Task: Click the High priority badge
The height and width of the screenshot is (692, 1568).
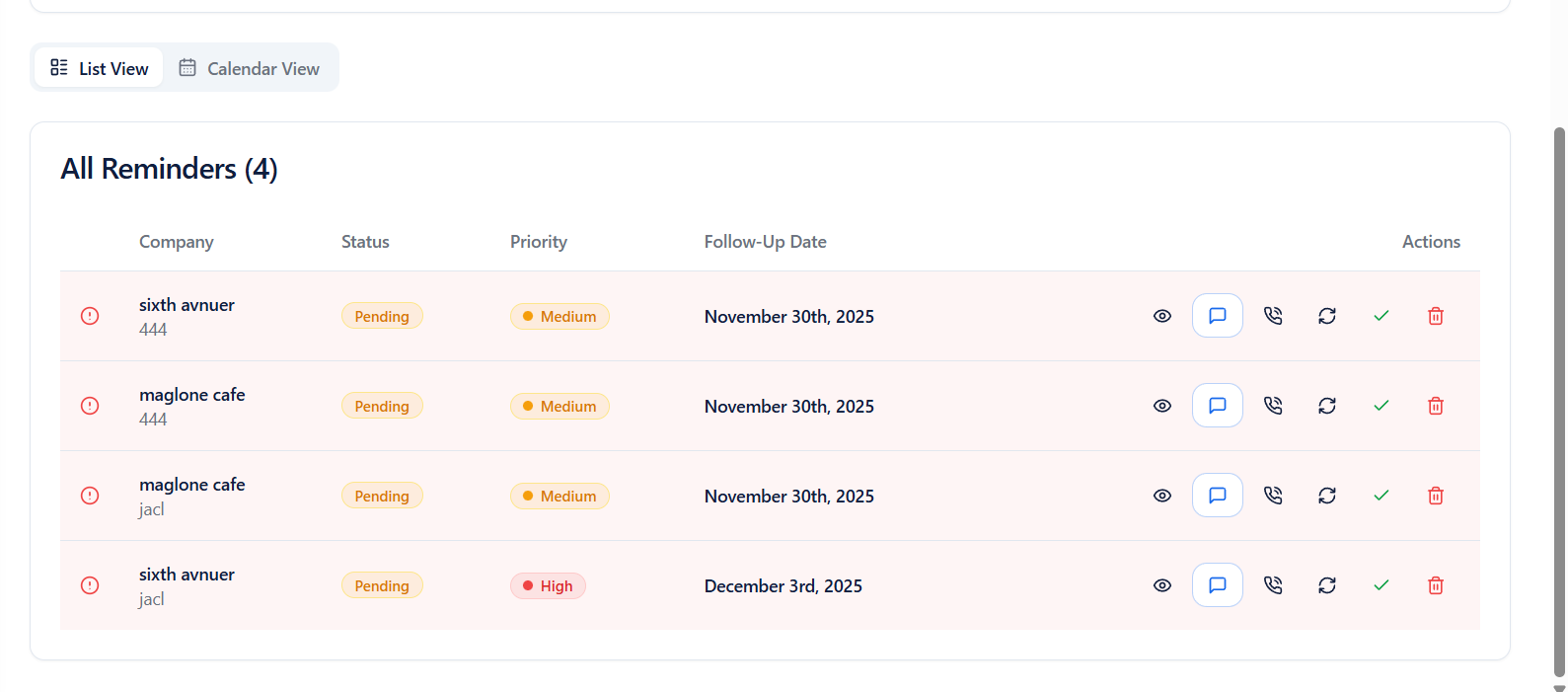Action: coord(548,584)
